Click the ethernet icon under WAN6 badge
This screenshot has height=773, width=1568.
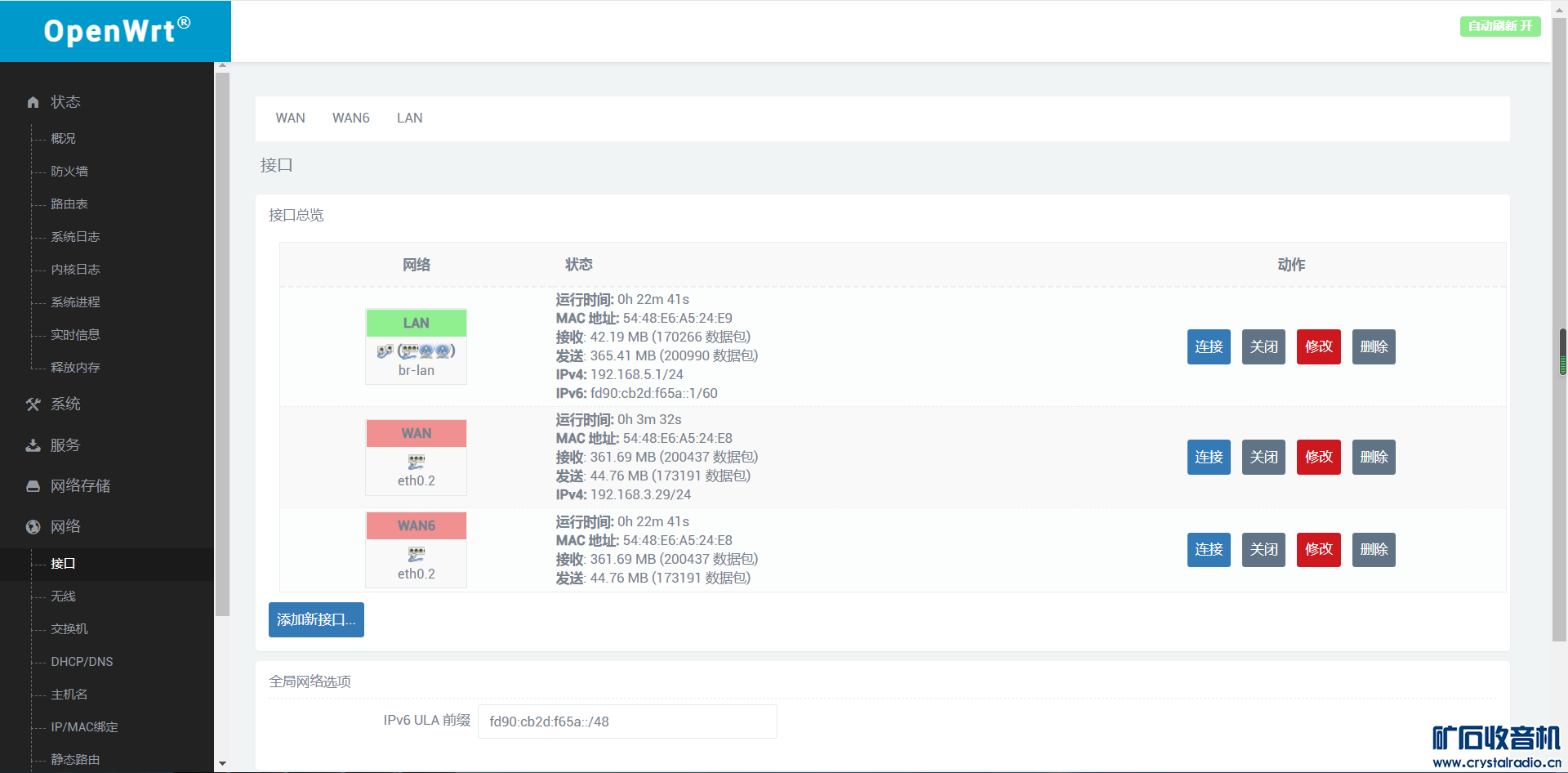point(416,555)
